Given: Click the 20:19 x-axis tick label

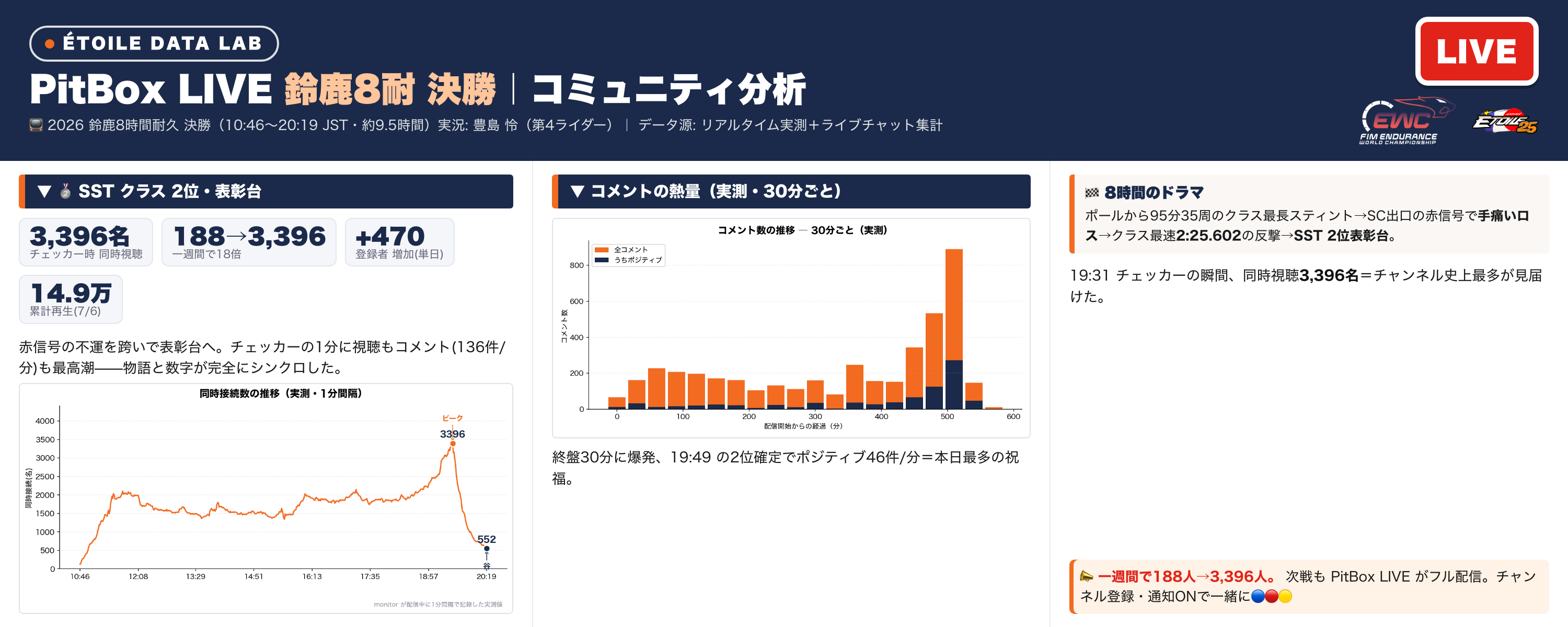Looking at the screenshot, I should click(487, 576).
